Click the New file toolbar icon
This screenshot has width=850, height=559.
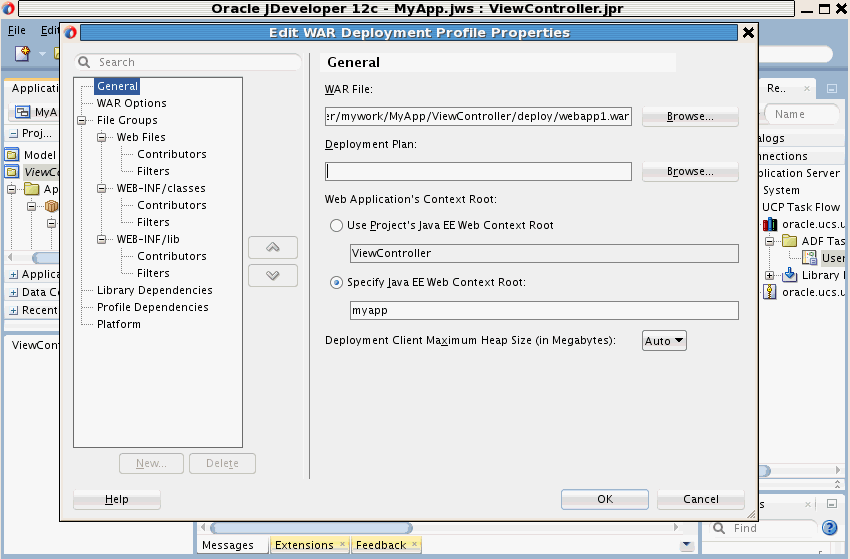click(x=22, y=53)
